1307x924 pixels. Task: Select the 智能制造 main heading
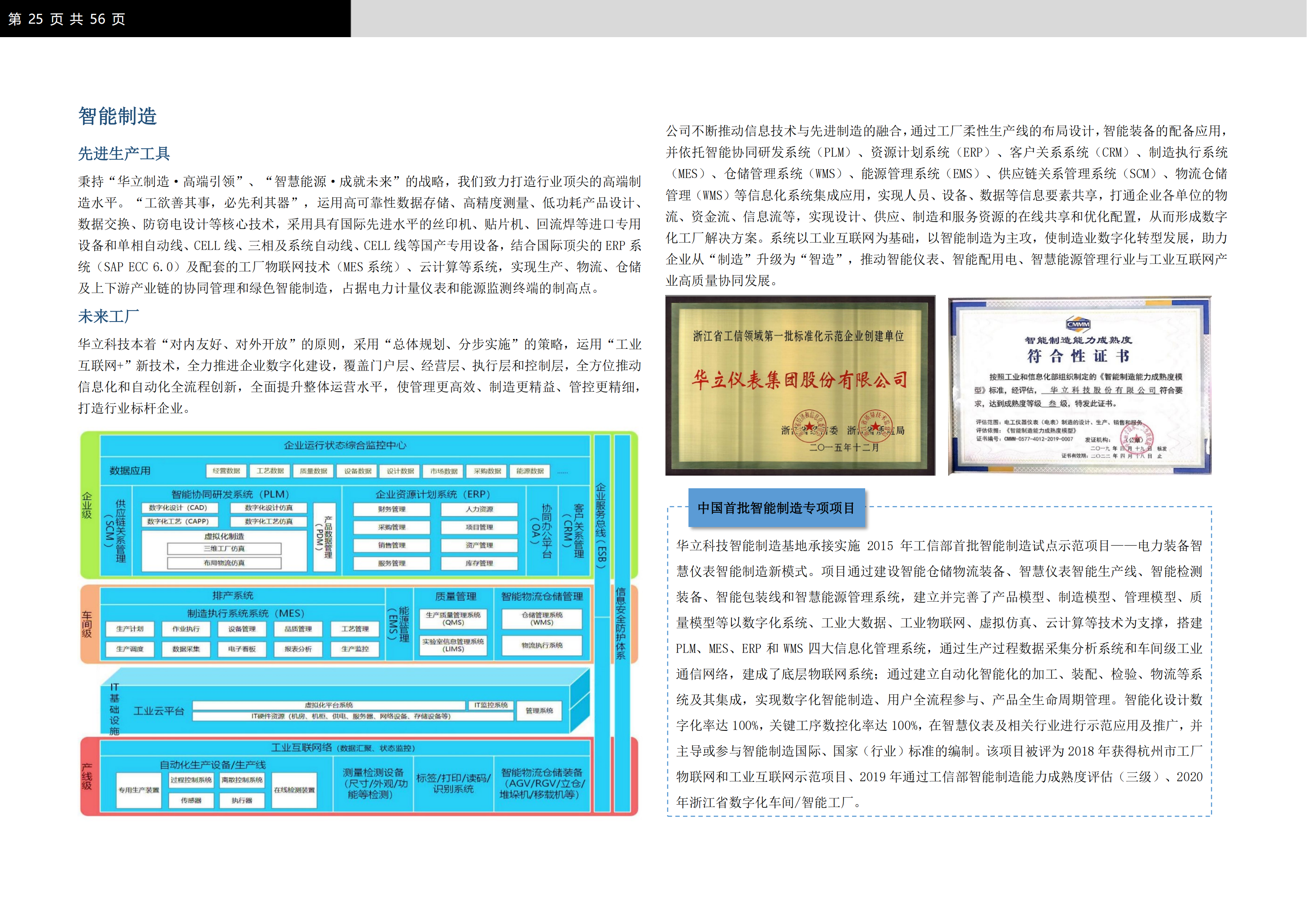(117, 116)
